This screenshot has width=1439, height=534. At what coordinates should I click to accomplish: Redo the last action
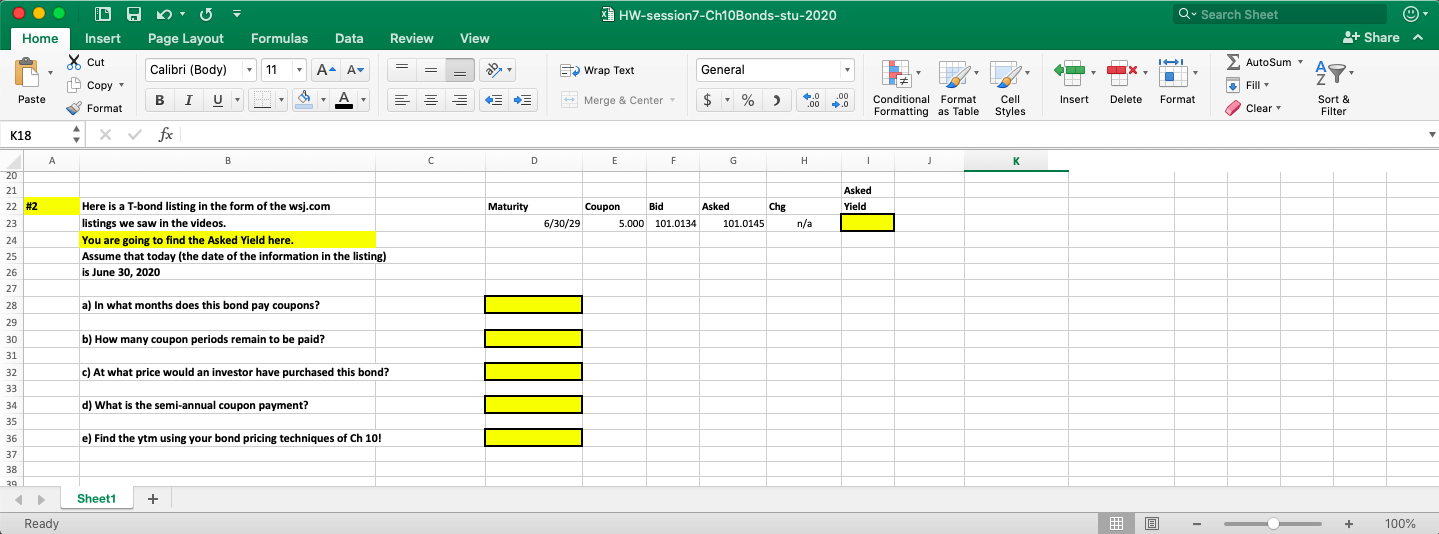coord(206,15)
